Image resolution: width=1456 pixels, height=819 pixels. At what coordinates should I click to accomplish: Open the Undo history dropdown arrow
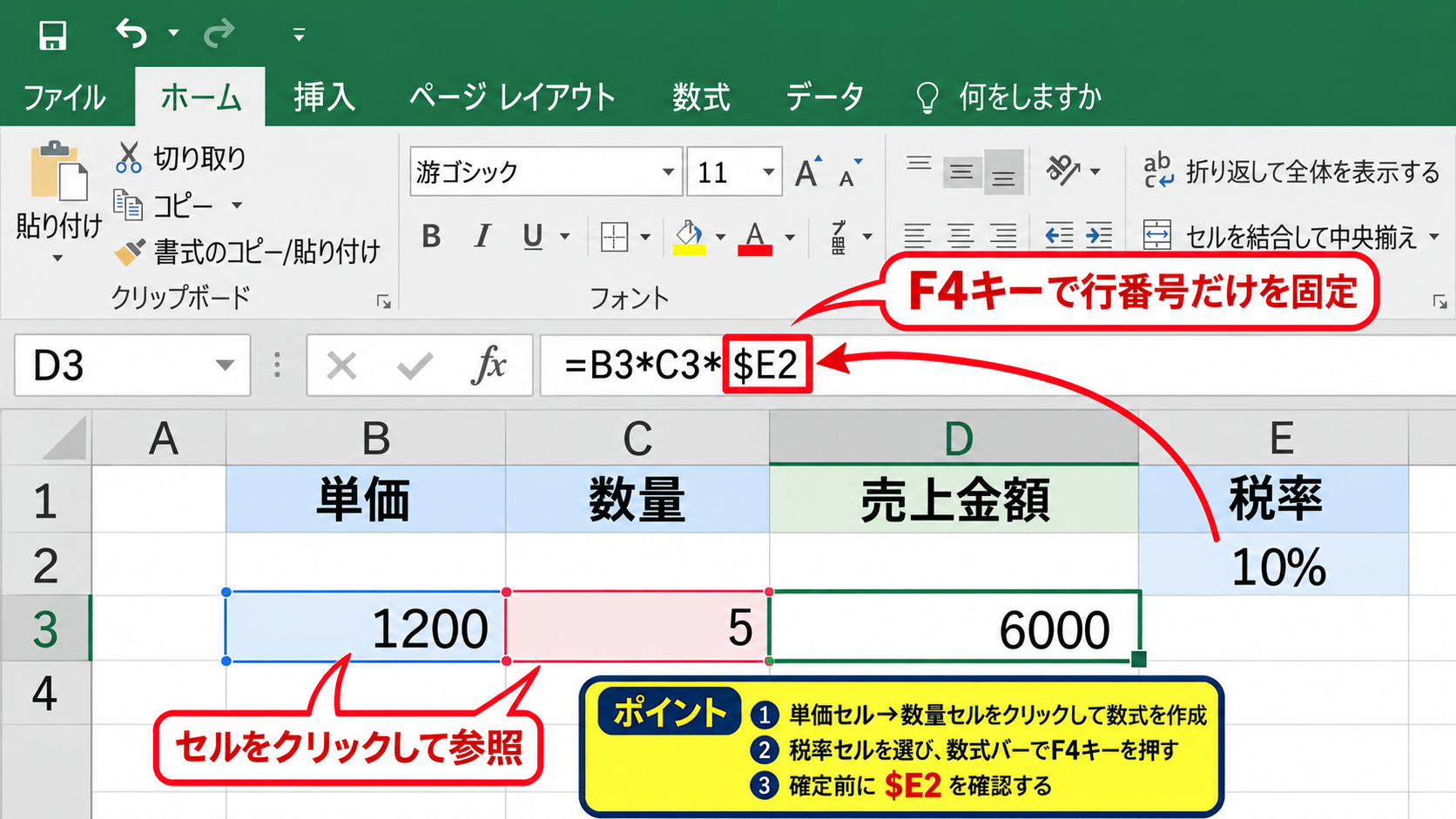[x=173, y=33]
